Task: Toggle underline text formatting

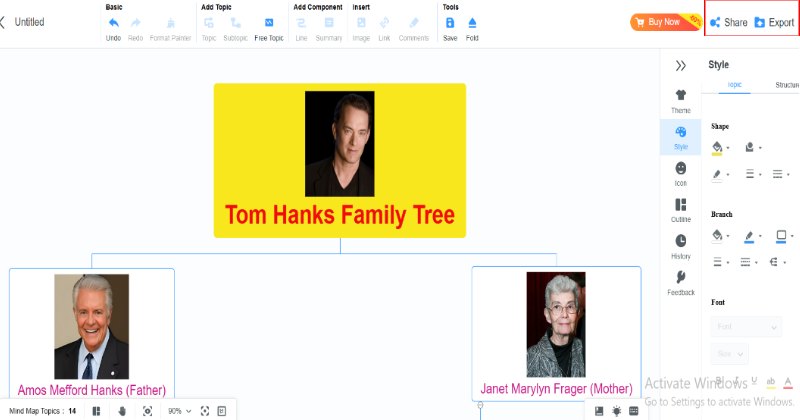Action: (x=754, y=381)
